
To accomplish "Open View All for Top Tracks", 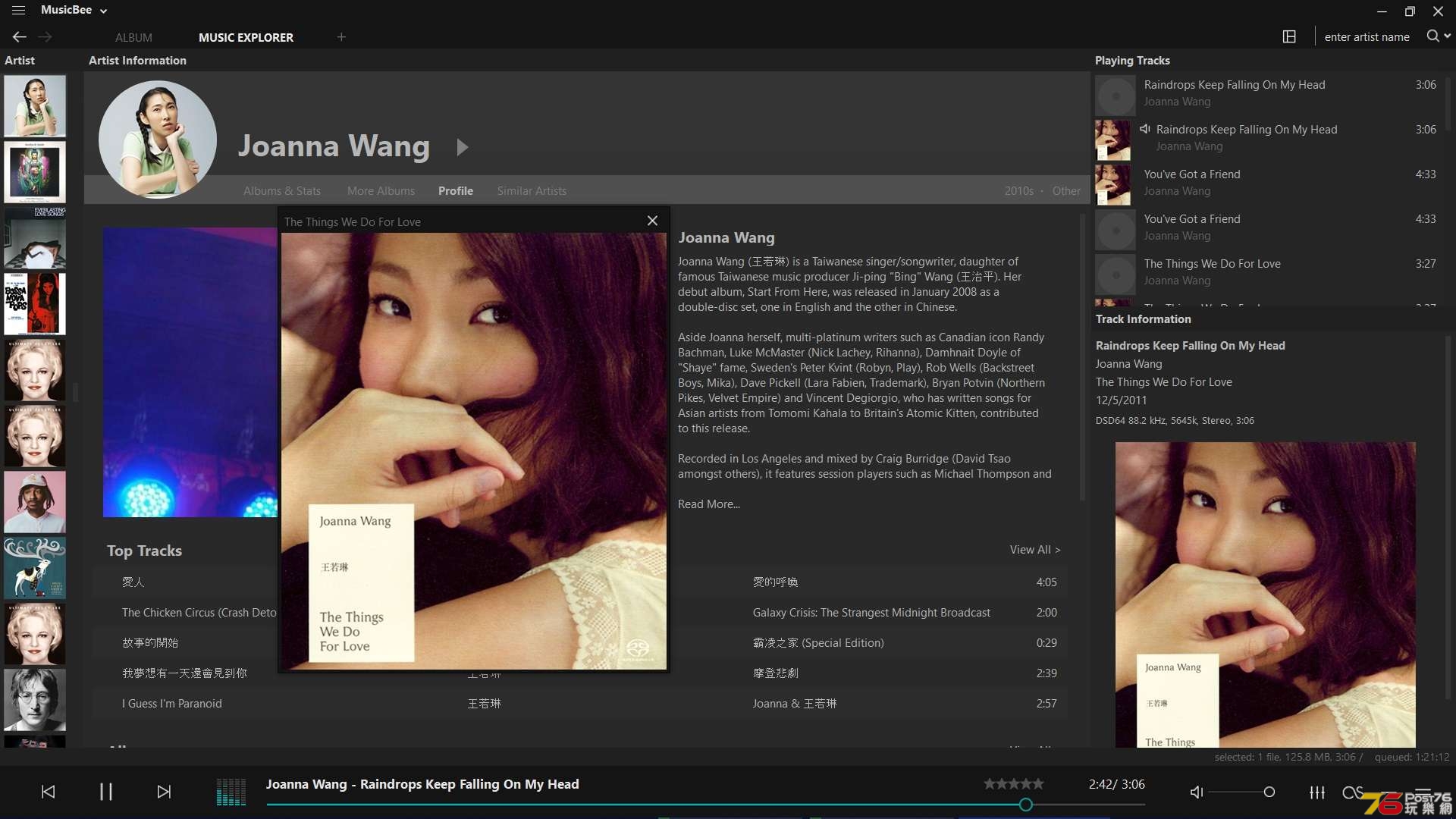I will [x=1034, y=550].
